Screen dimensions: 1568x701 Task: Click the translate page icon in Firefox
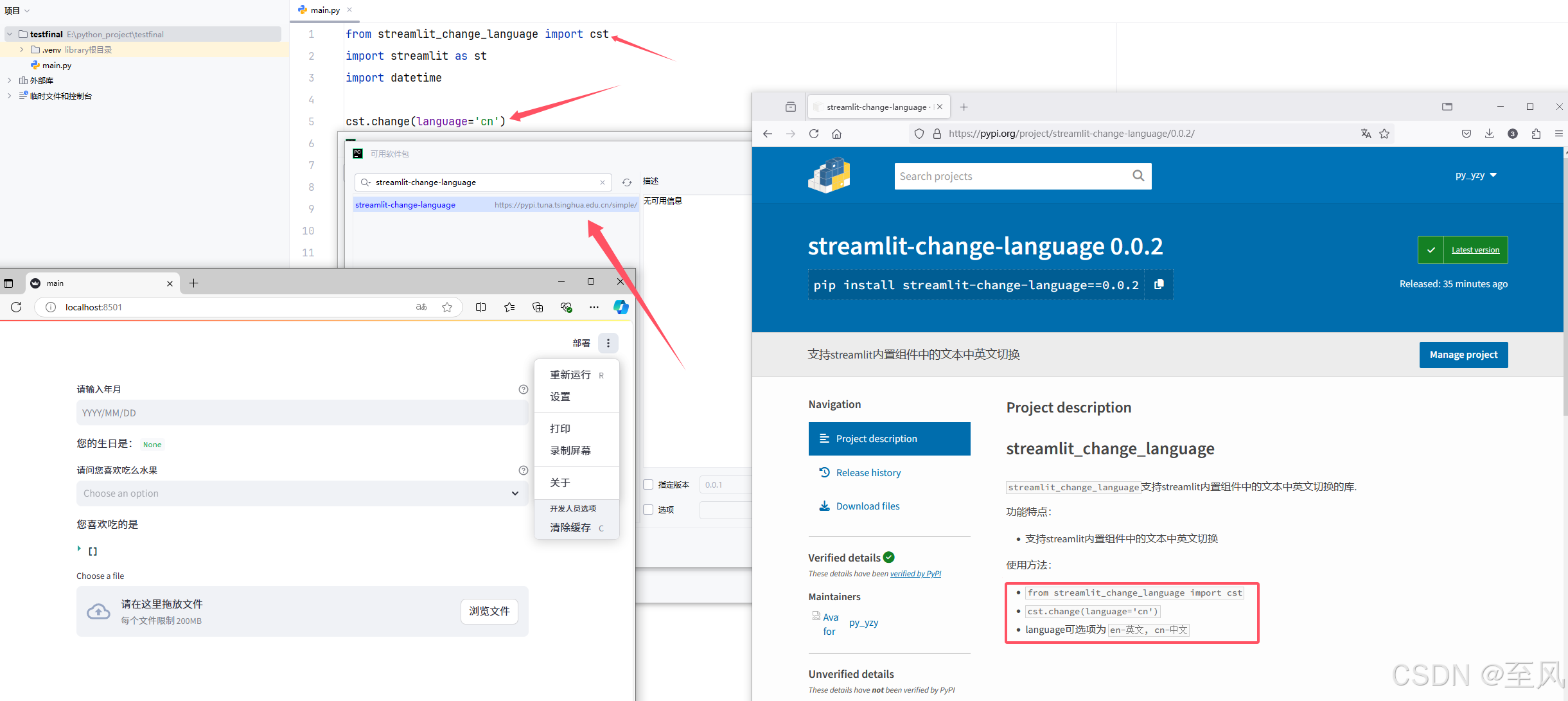coord(1366,134)
